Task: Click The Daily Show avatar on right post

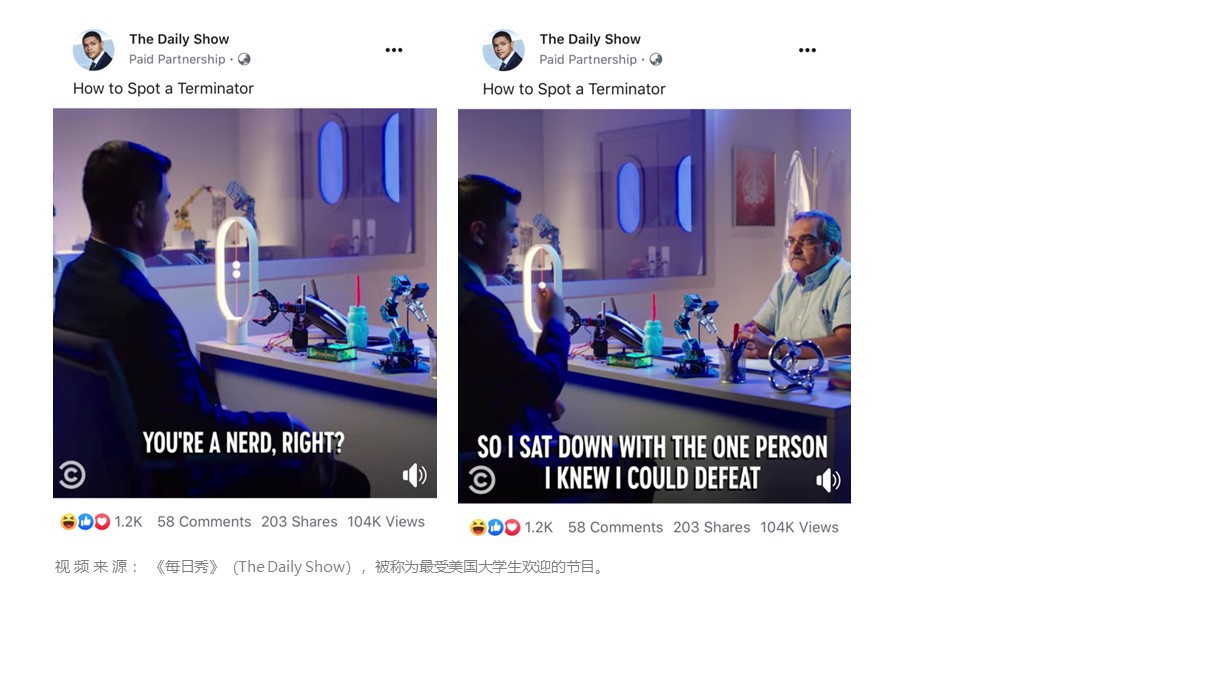Action: point(503,50)
